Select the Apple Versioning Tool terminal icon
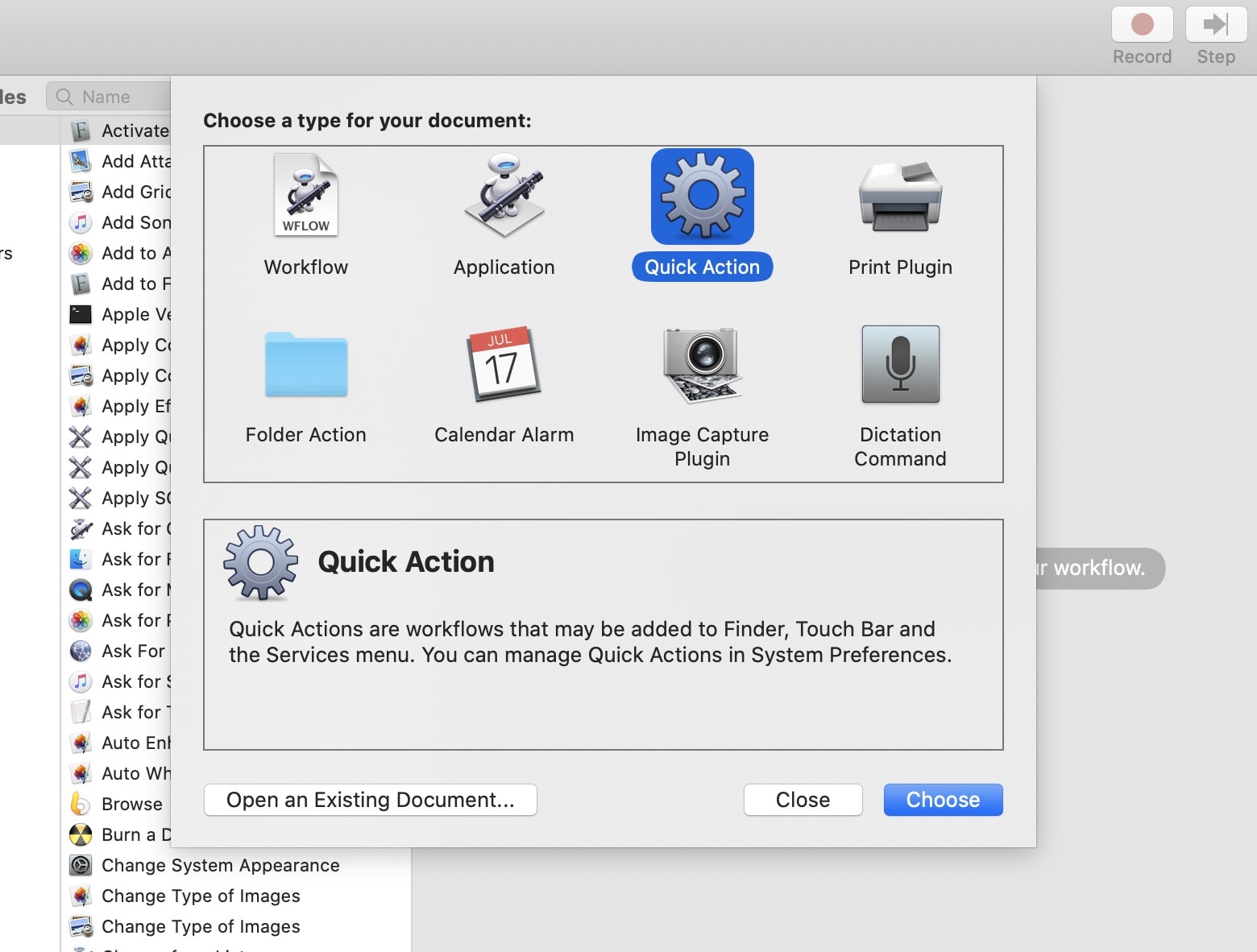 [81, 314]
